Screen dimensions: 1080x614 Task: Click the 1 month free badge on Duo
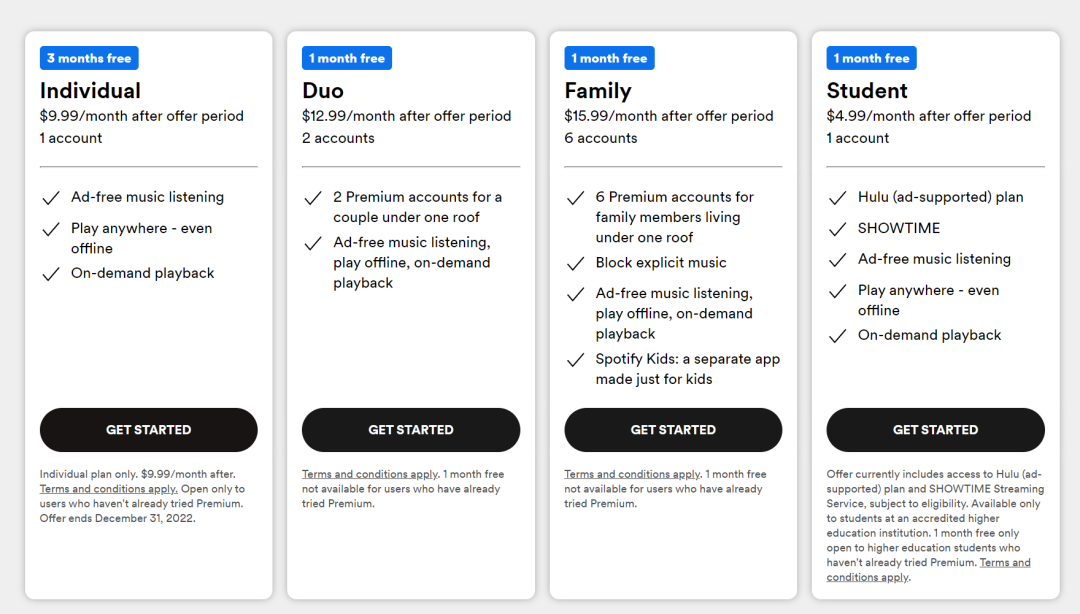346,59
